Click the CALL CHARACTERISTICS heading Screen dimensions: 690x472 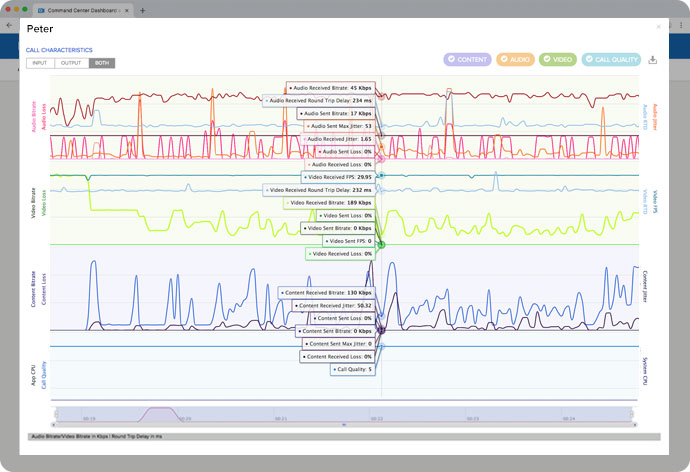click(x=59, y=50)
